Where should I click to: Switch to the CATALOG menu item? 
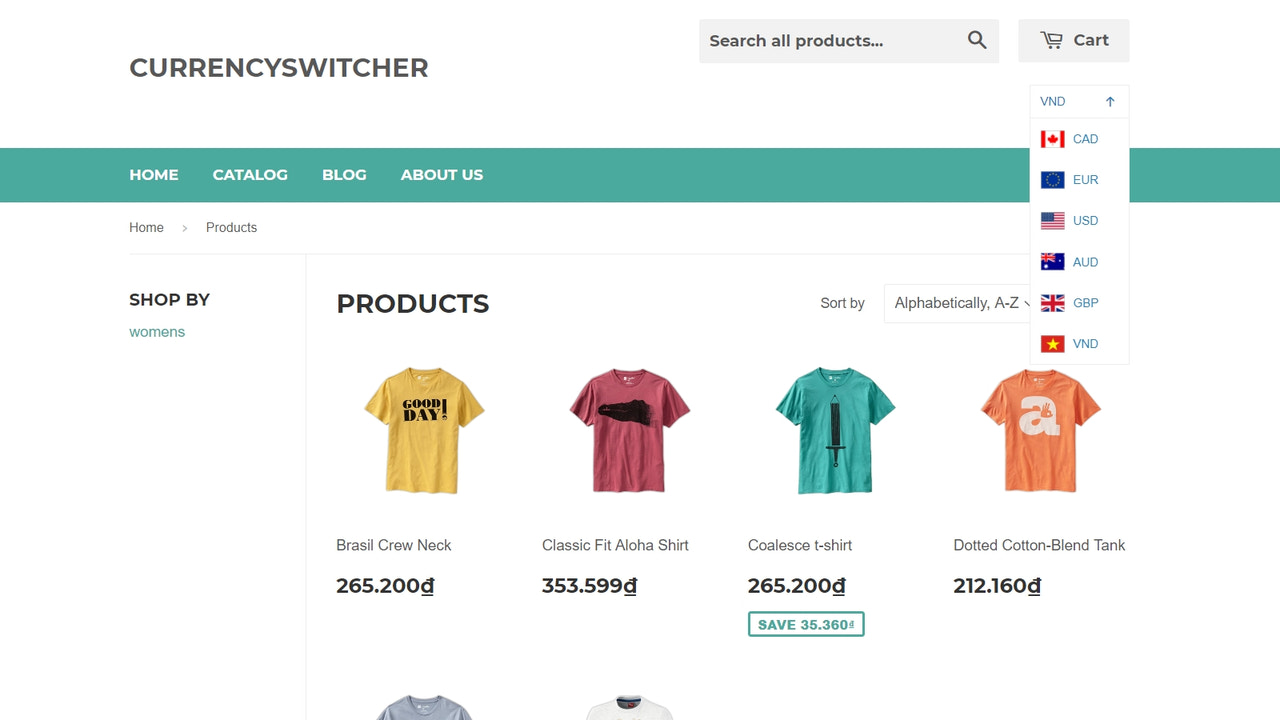tap(250, 175)
